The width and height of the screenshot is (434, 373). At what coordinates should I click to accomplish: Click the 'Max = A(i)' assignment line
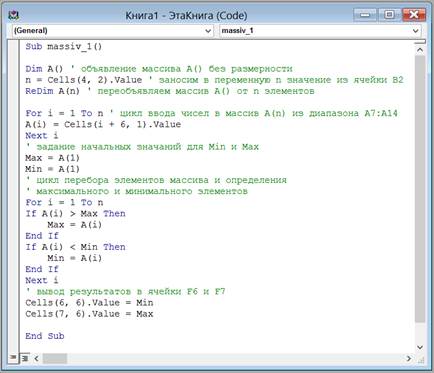[75, 225]
